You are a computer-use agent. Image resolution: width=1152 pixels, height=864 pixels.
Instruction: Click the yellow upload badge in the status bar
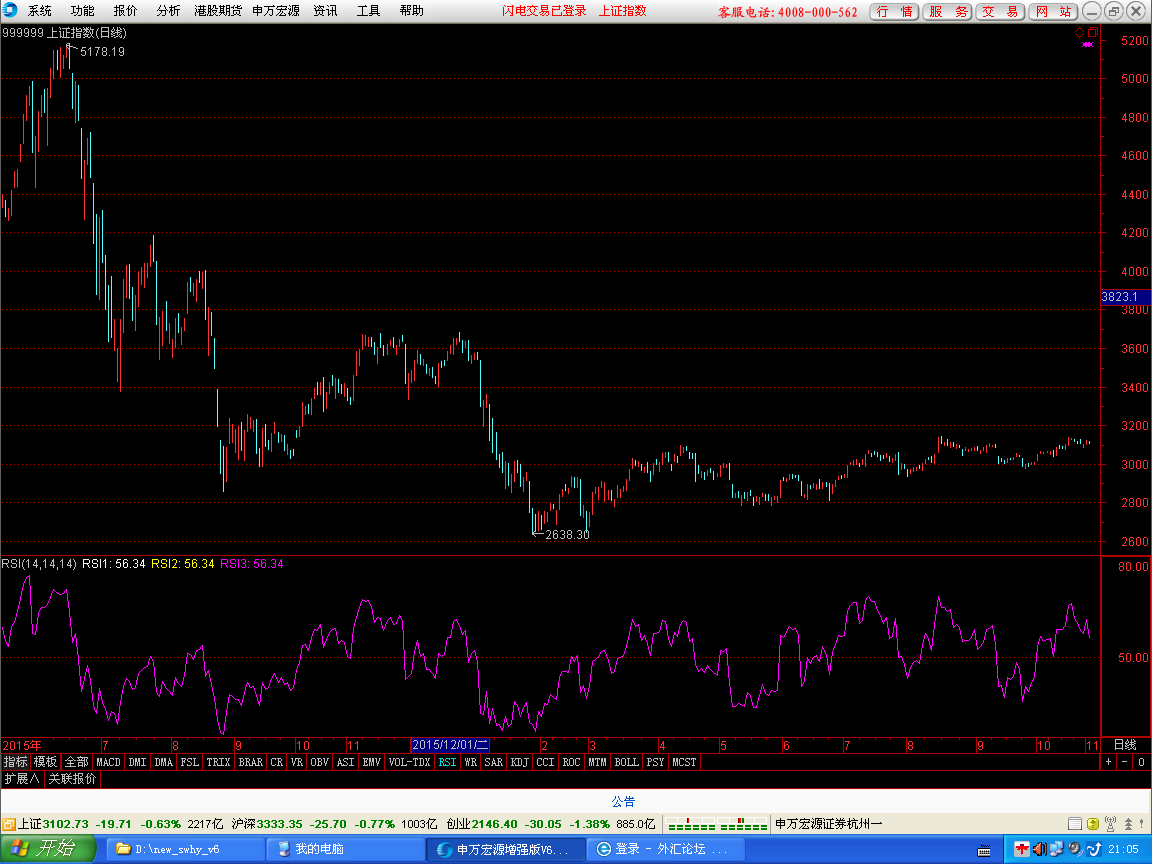pyautogui.click(x=1092, y=824)
